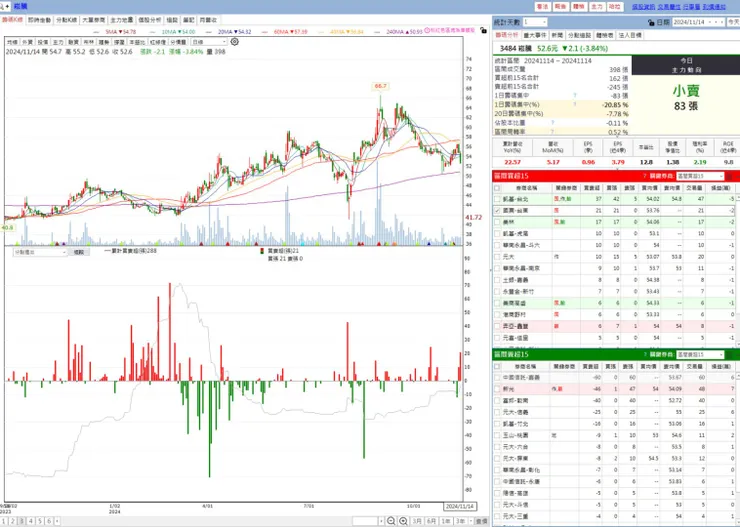Tick the select-all checkbox in sell table header
Image resolution: width=740 pixels, height=527 pixels.
[497, 366]
